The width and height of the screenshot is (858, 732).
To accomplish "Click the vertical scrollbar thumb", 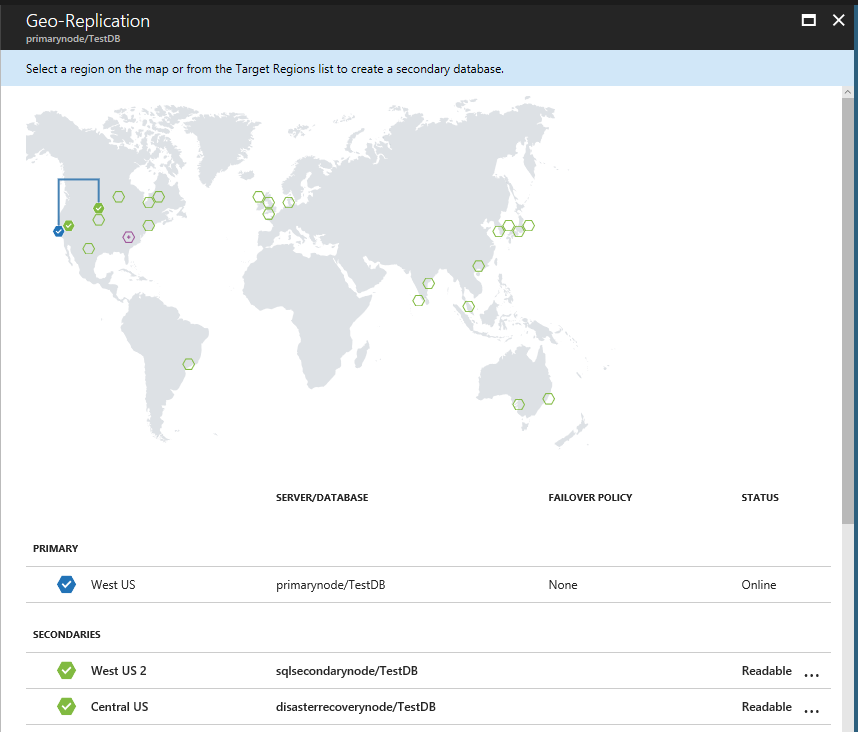I will (848, 311).
